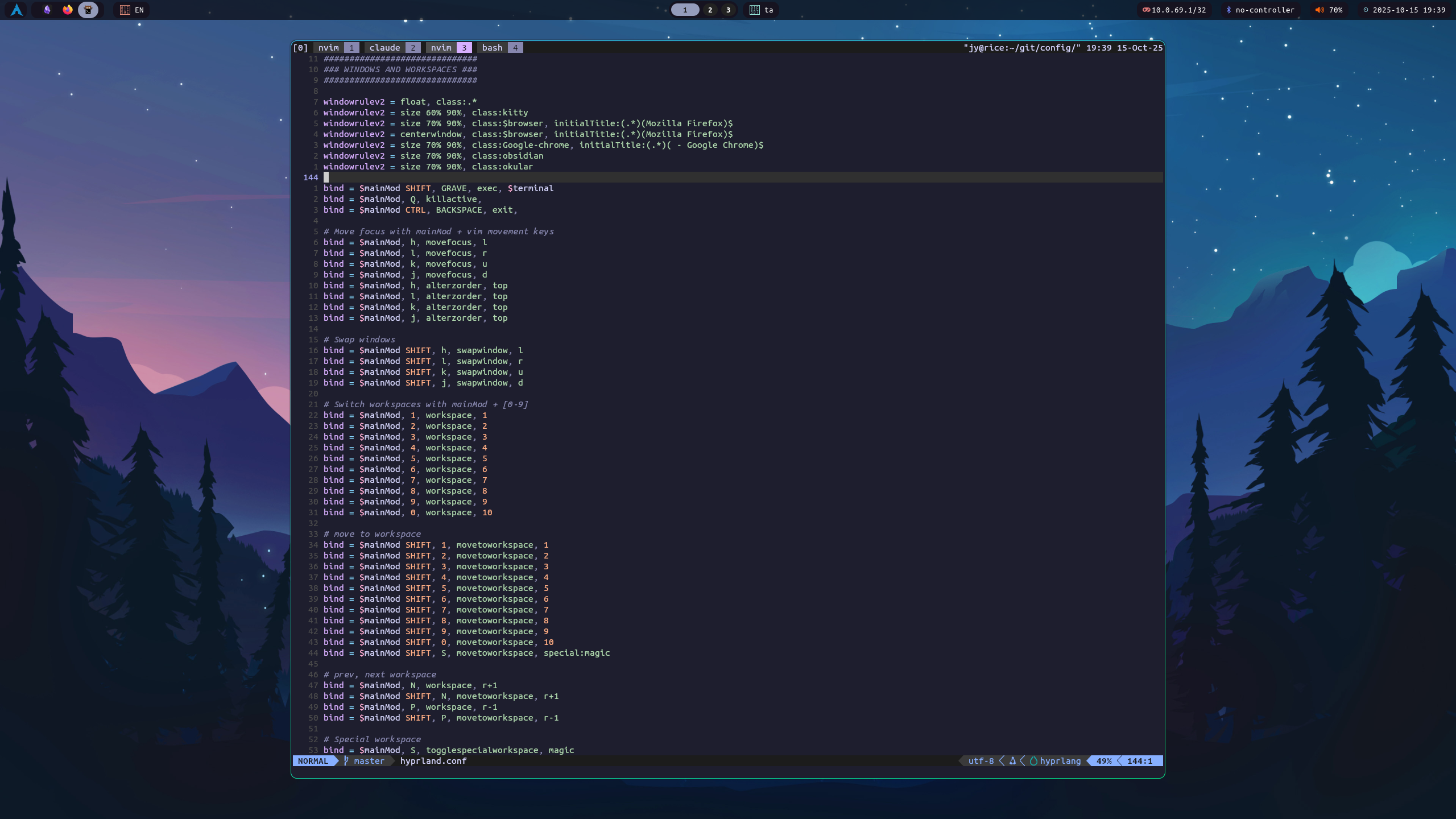The height and width of the screenshot is (819, 1456).
Task: Open the kitty terminal icon
Action: [x=89, y=10]
